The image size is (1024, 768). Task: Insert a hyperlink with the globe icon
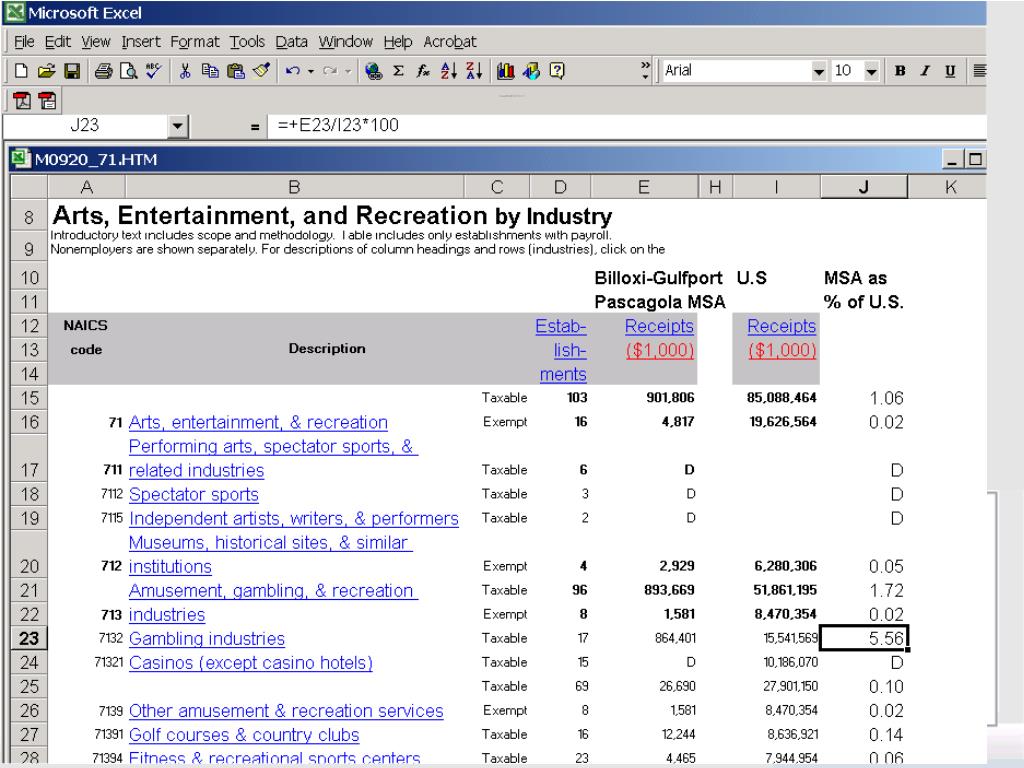tap(374, 71)
